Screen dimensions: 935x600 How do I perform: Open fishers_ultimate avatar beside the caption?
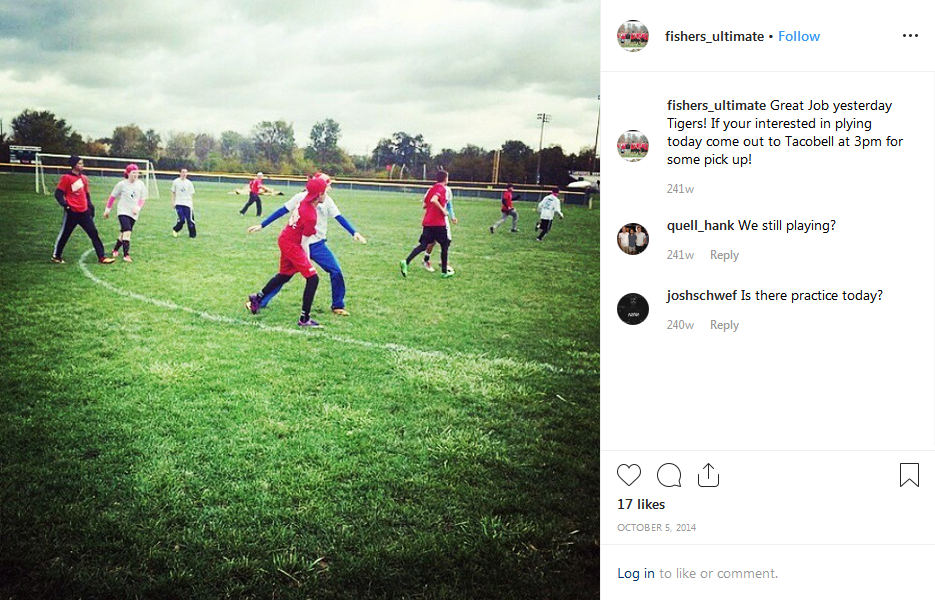click(633, 146)
